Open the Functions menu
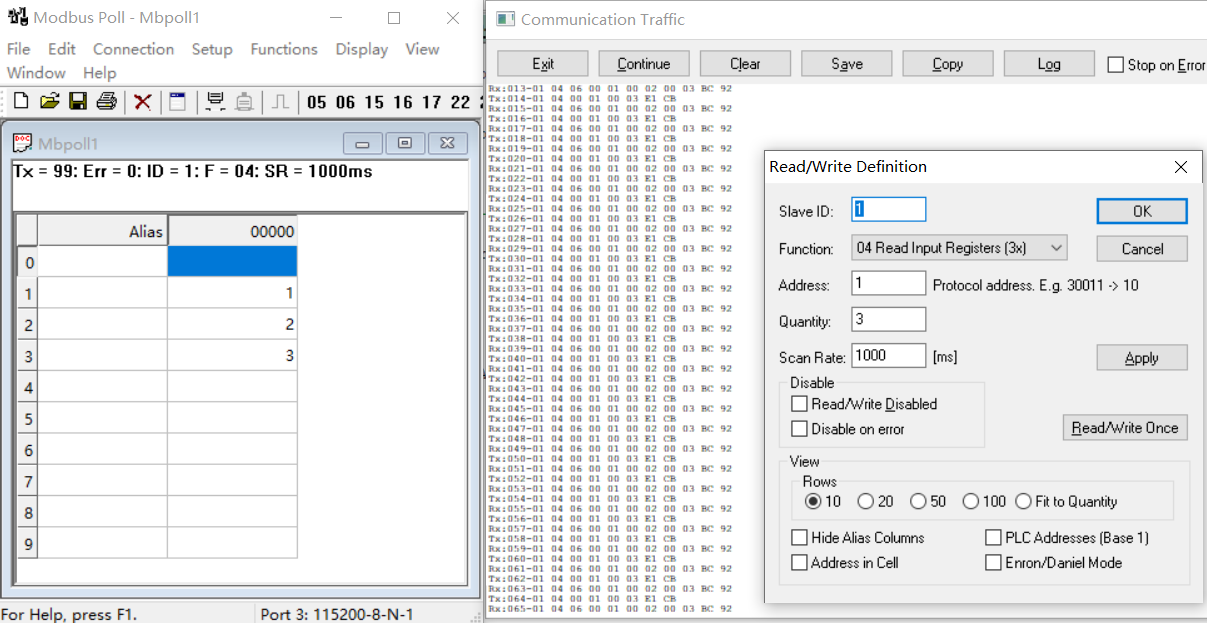The image size is (1207, 623). [284, 49]
